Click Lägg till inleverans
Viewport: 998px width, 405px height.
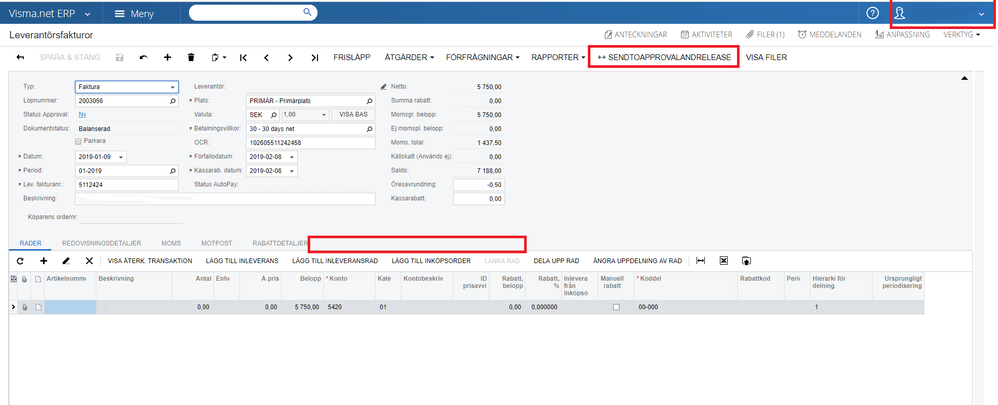click(x=242, y=261)
